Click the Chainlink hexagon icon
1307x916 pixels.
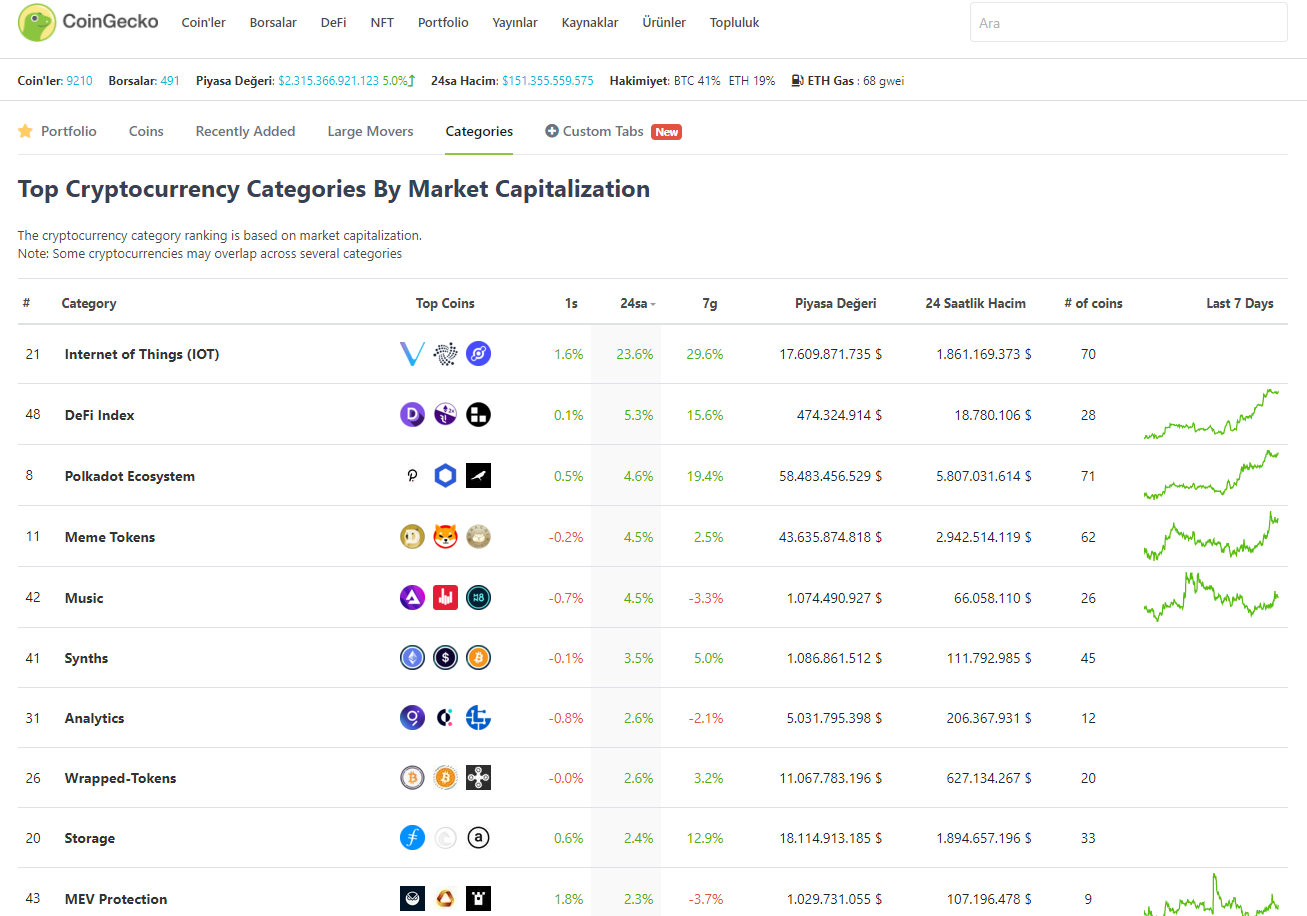445,476
